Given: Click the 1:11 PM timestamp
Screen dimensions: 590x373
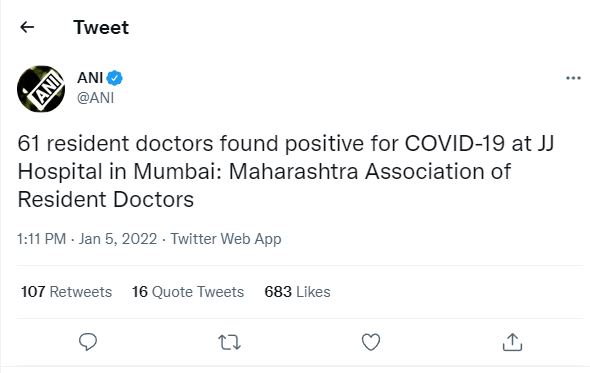Looking at the screenshot, I should coord(41,239).
